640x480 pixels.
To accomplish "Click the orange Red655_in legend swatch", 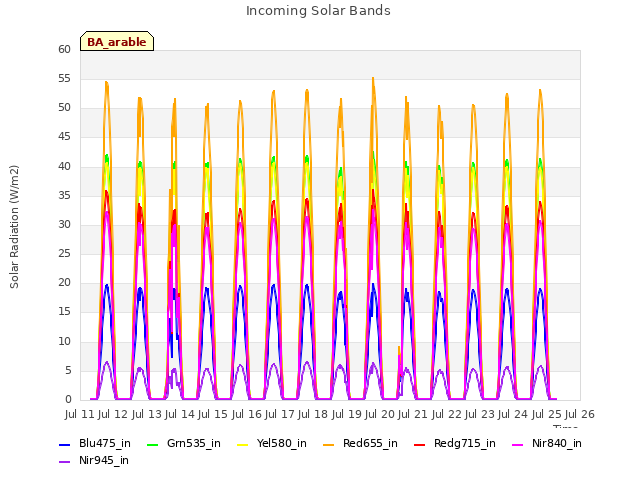I will 329,444.
